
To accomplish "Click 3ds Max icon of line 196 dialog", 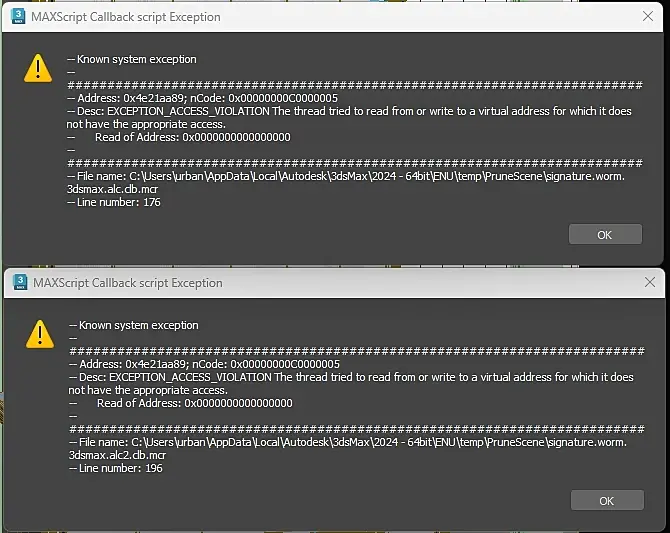I will point(20,283).
